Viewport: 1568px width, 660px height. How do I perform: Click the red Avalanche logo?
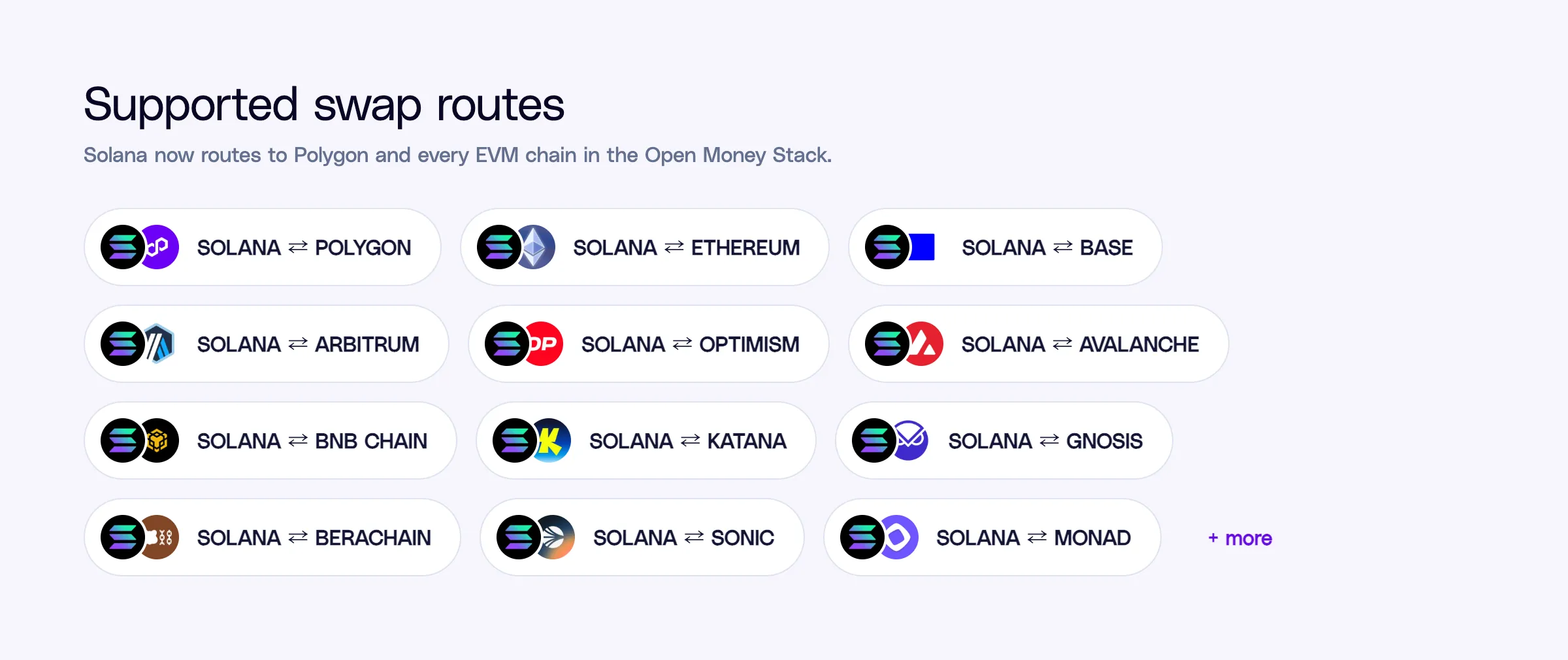point(925,344)
